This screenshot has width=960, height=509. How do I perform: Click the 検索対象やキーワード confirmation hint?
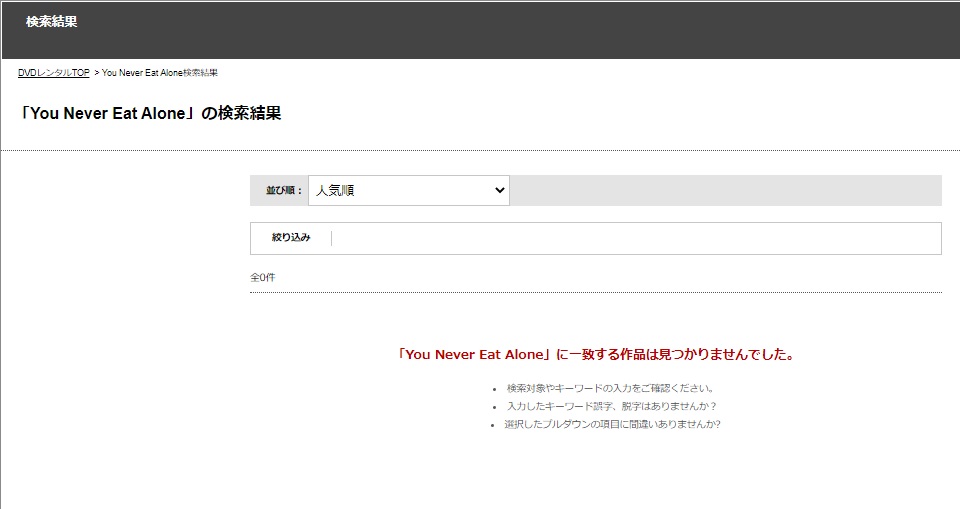pos(610,388)
